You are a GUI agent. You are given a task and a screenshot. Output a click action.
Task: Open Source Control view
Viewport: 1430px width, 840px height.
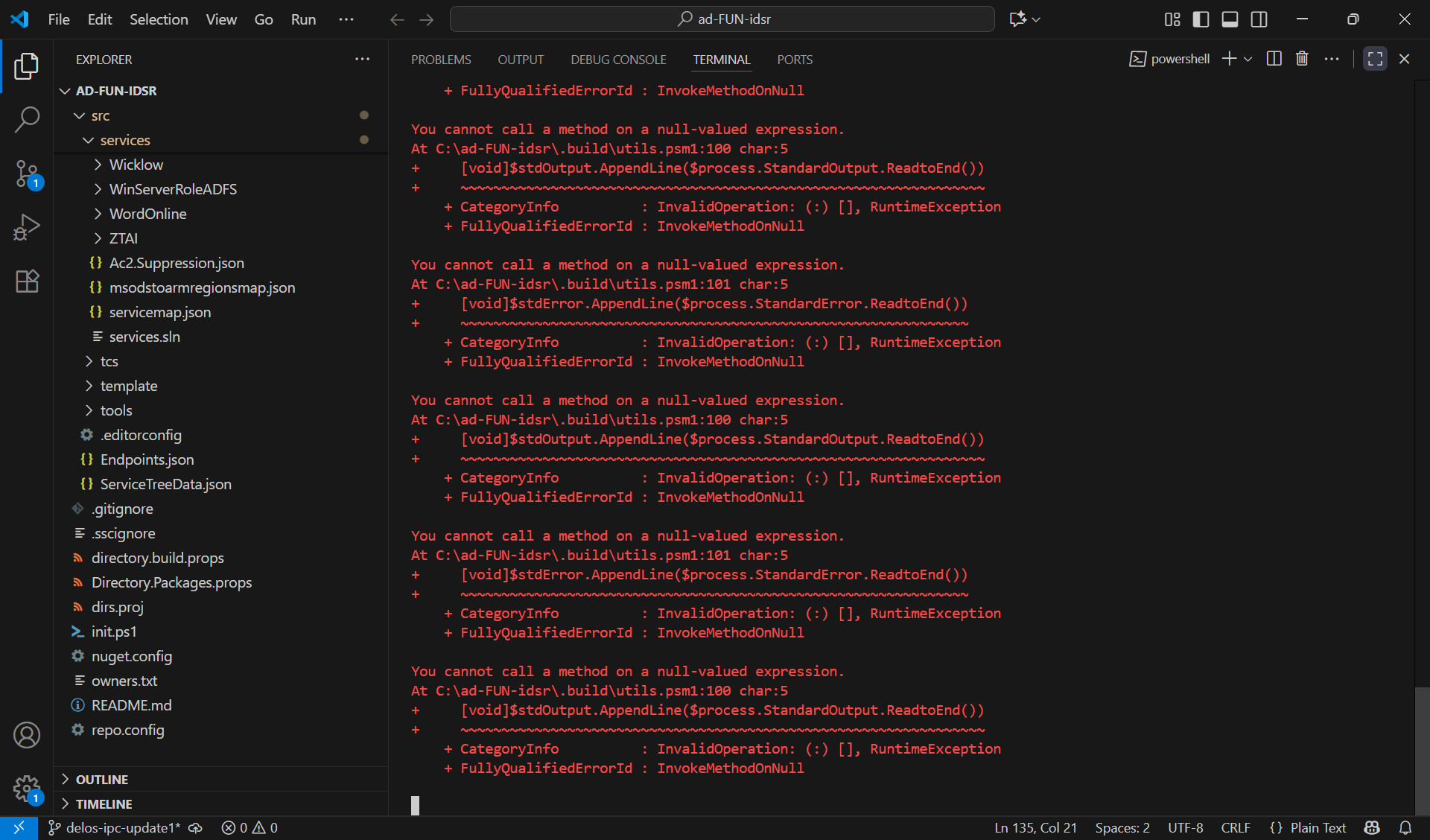click(x=27, y=174)
